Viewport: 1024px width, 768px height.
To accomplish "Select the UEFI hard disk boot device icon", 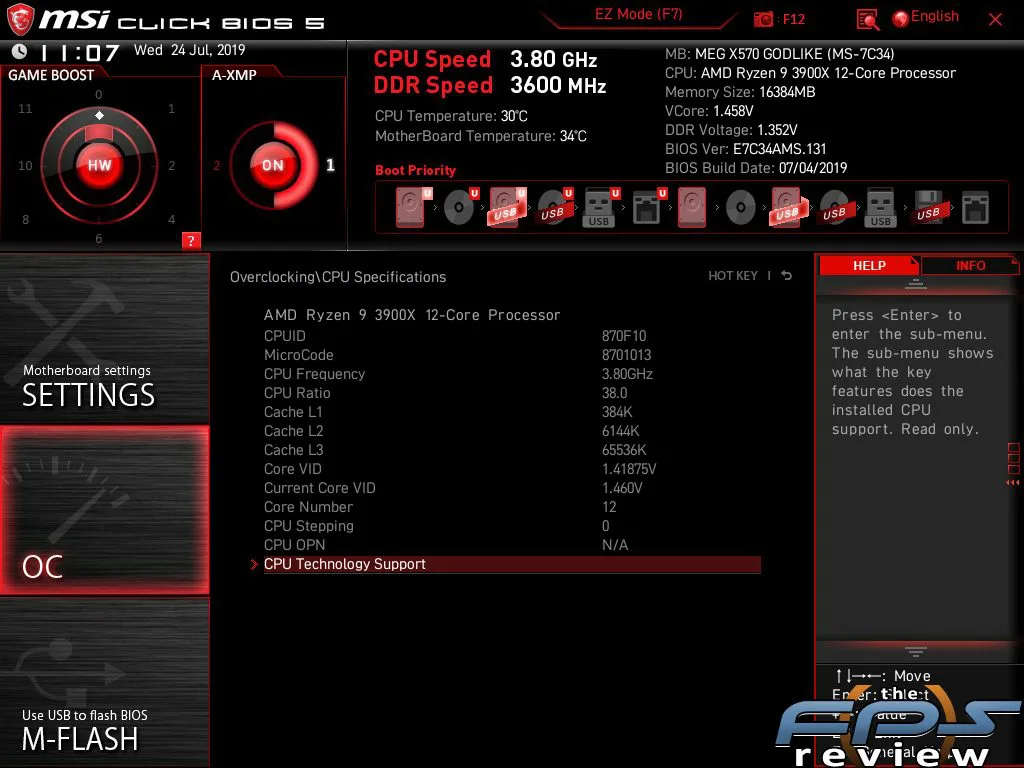I will 412,207.
